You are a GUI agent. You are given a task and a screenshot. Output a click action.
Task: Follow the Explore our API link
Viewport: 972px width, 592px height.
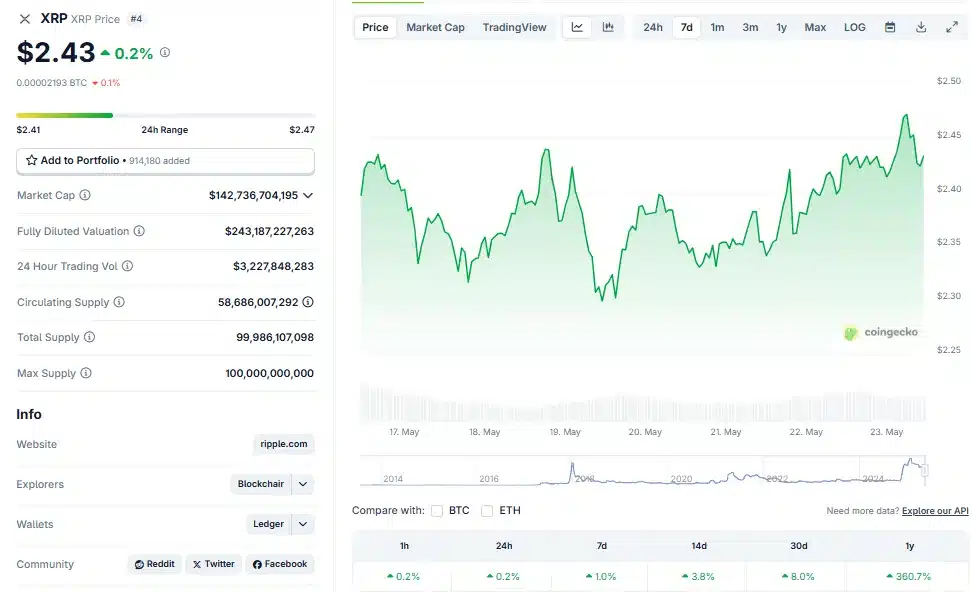click(935, 511)
